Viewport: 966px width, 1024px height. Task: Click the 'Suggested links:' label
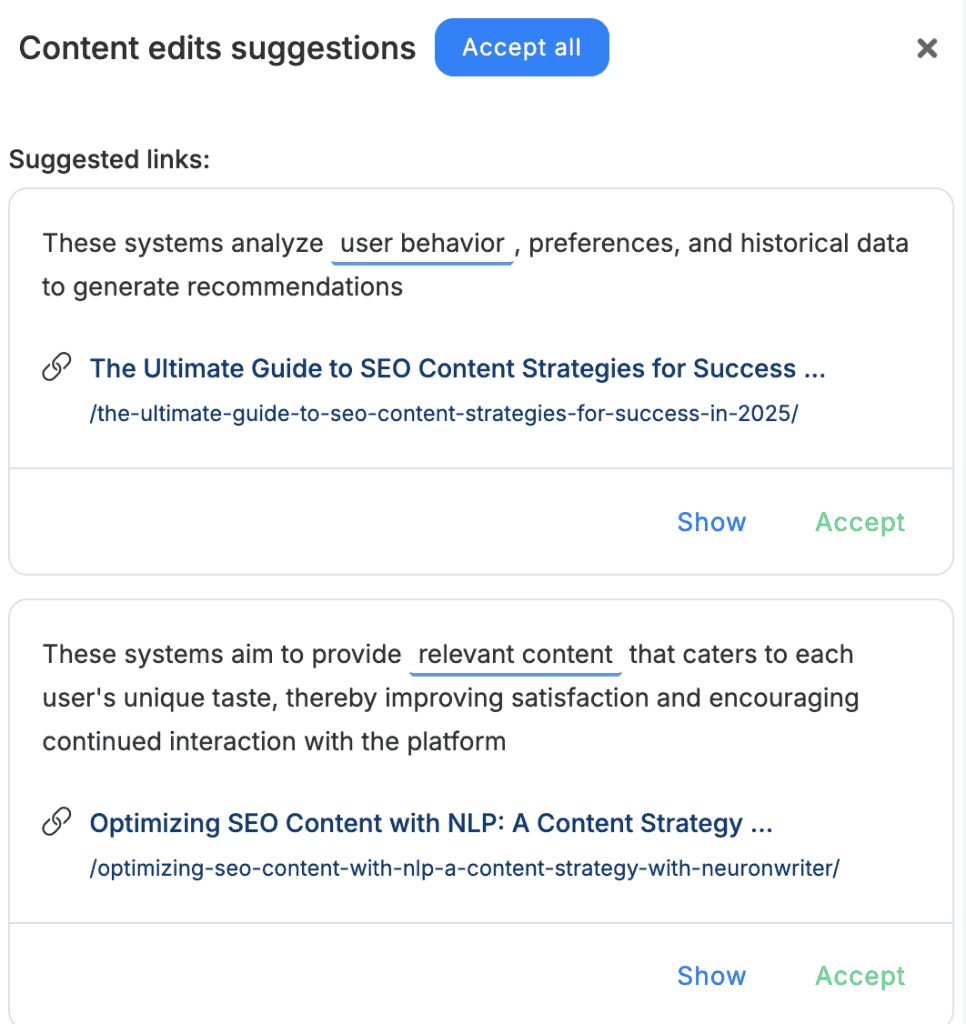pos(109,159)
